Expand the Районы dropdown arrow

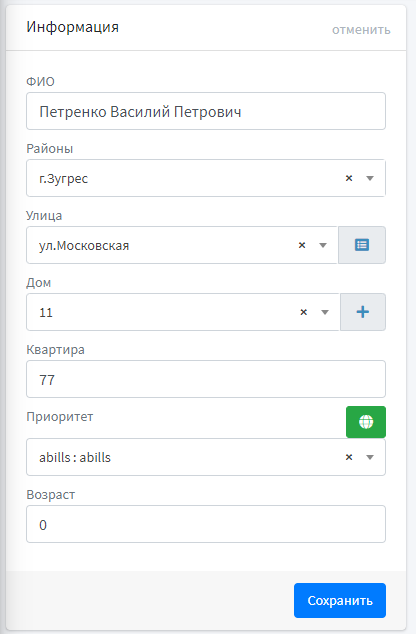tap(370, 178)
